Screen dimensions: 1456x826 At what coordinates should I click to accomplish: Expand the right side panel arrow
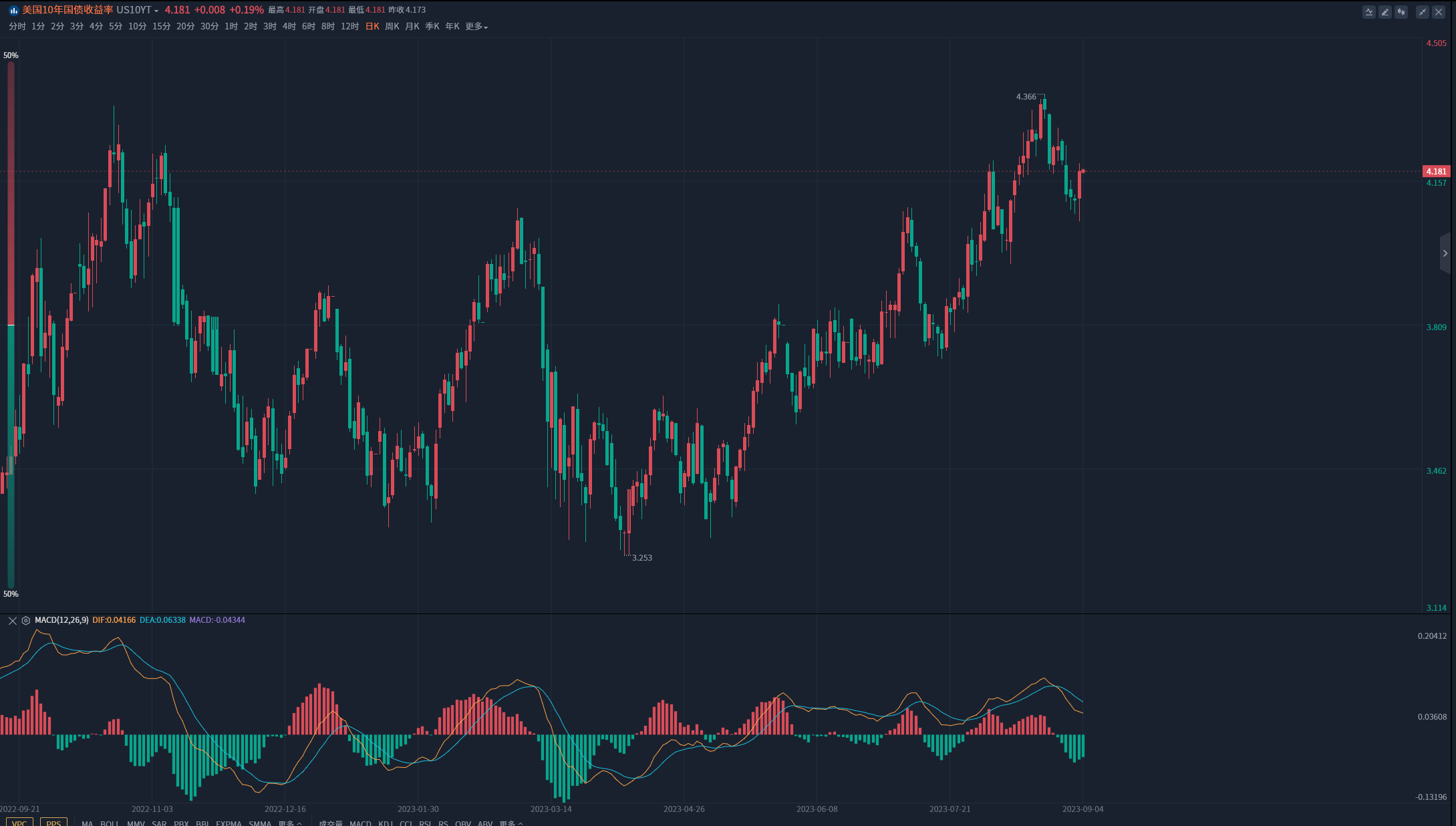(1445, 253)
